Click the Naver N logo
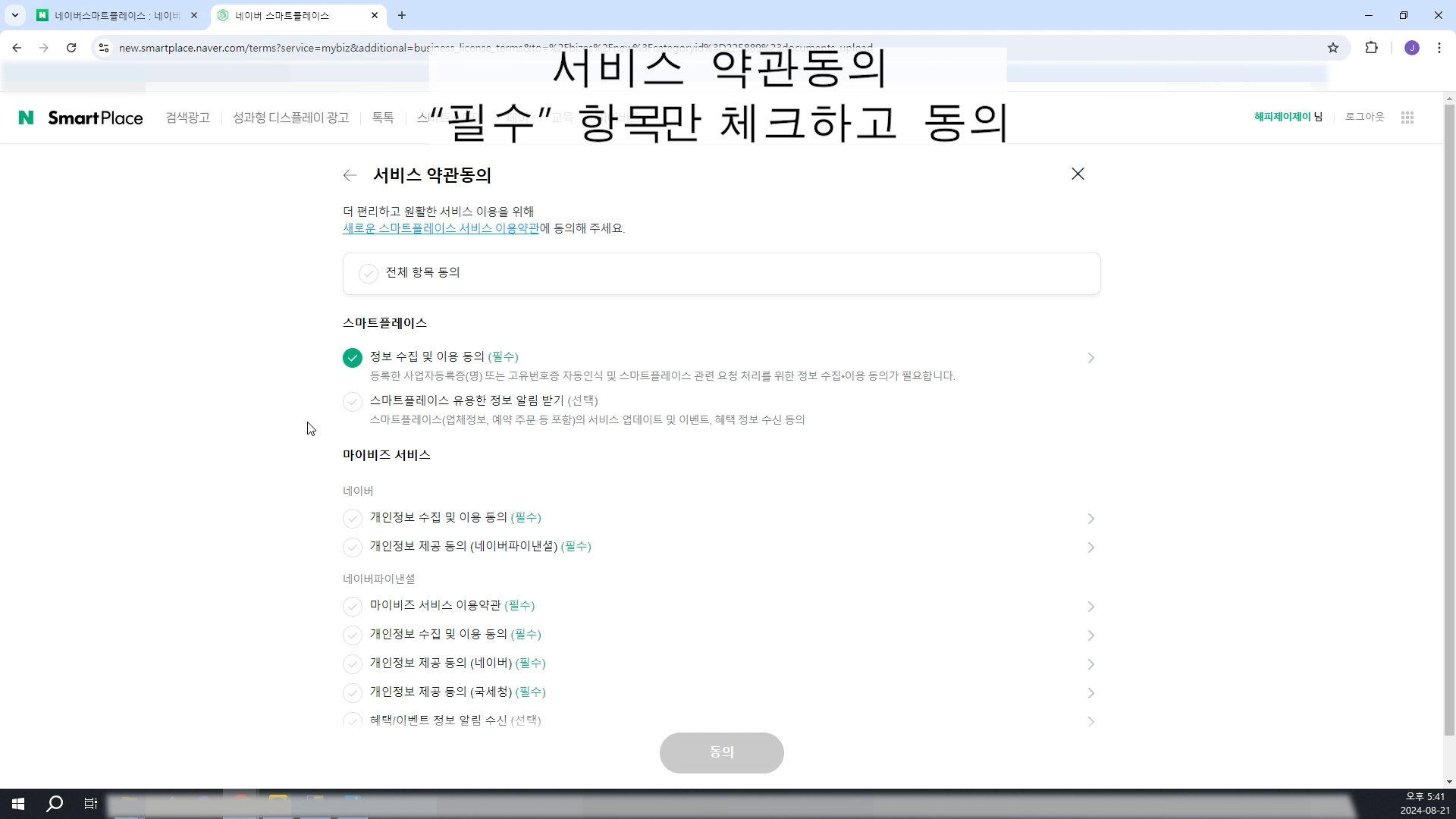This screenshot has width=1456, height=819. tap(26, 118)
